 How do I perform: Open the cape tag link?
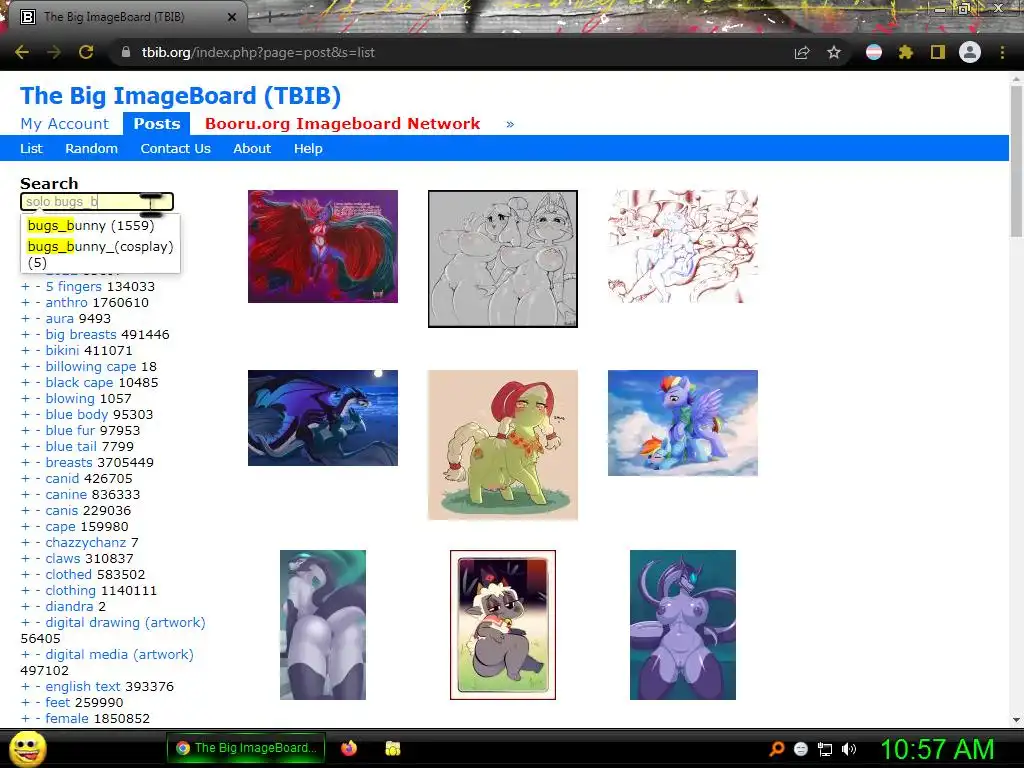(60, 526)
